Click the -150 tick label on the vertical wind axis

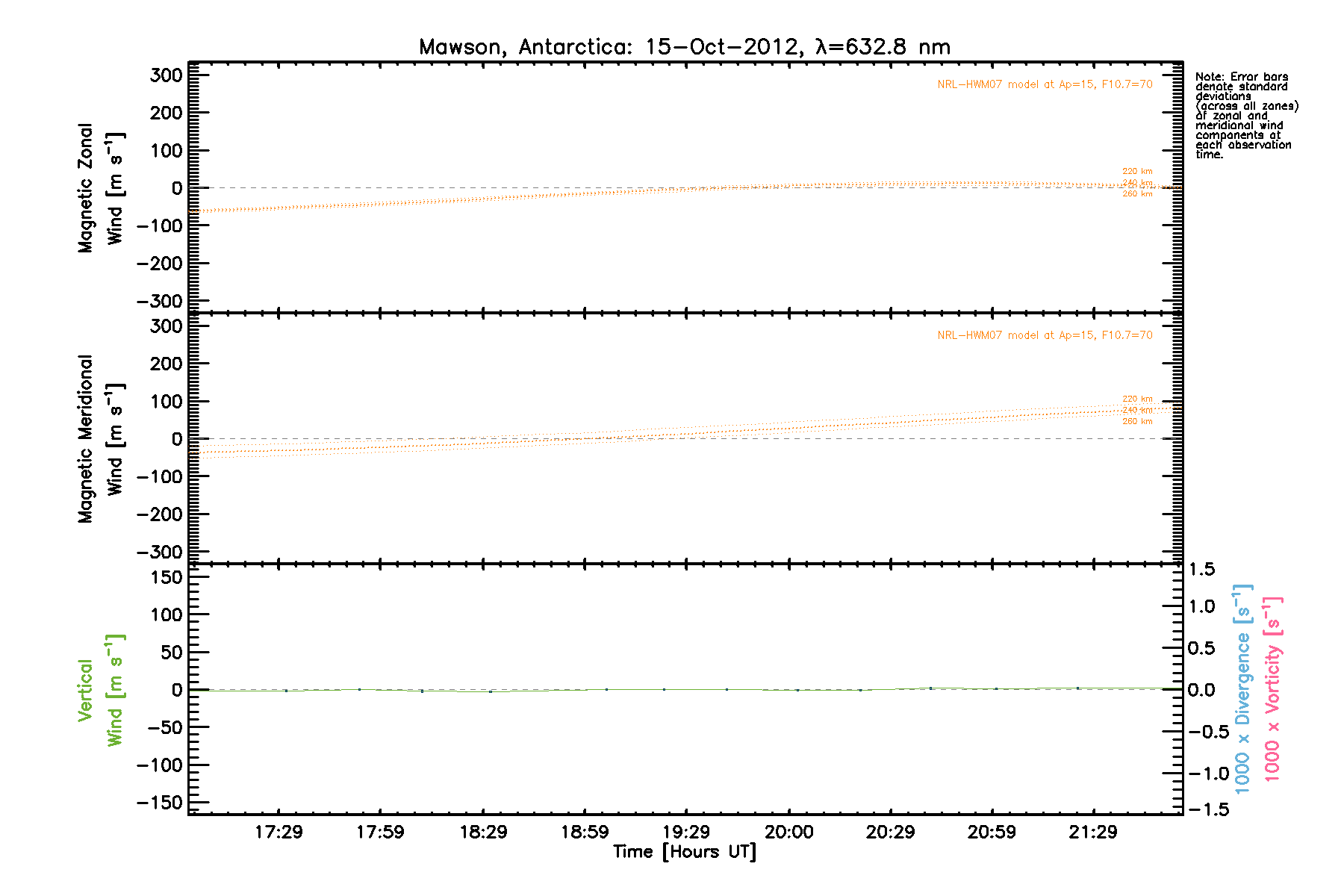click(x=159, y=803)
